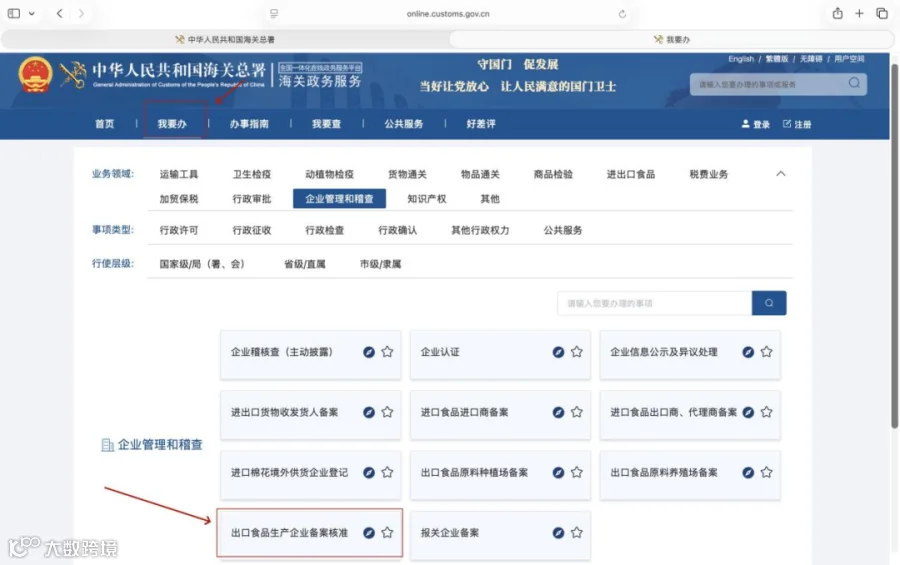
Task: Star the 出口食品原料养殖场备案 item
Action: tap(766, 473)
